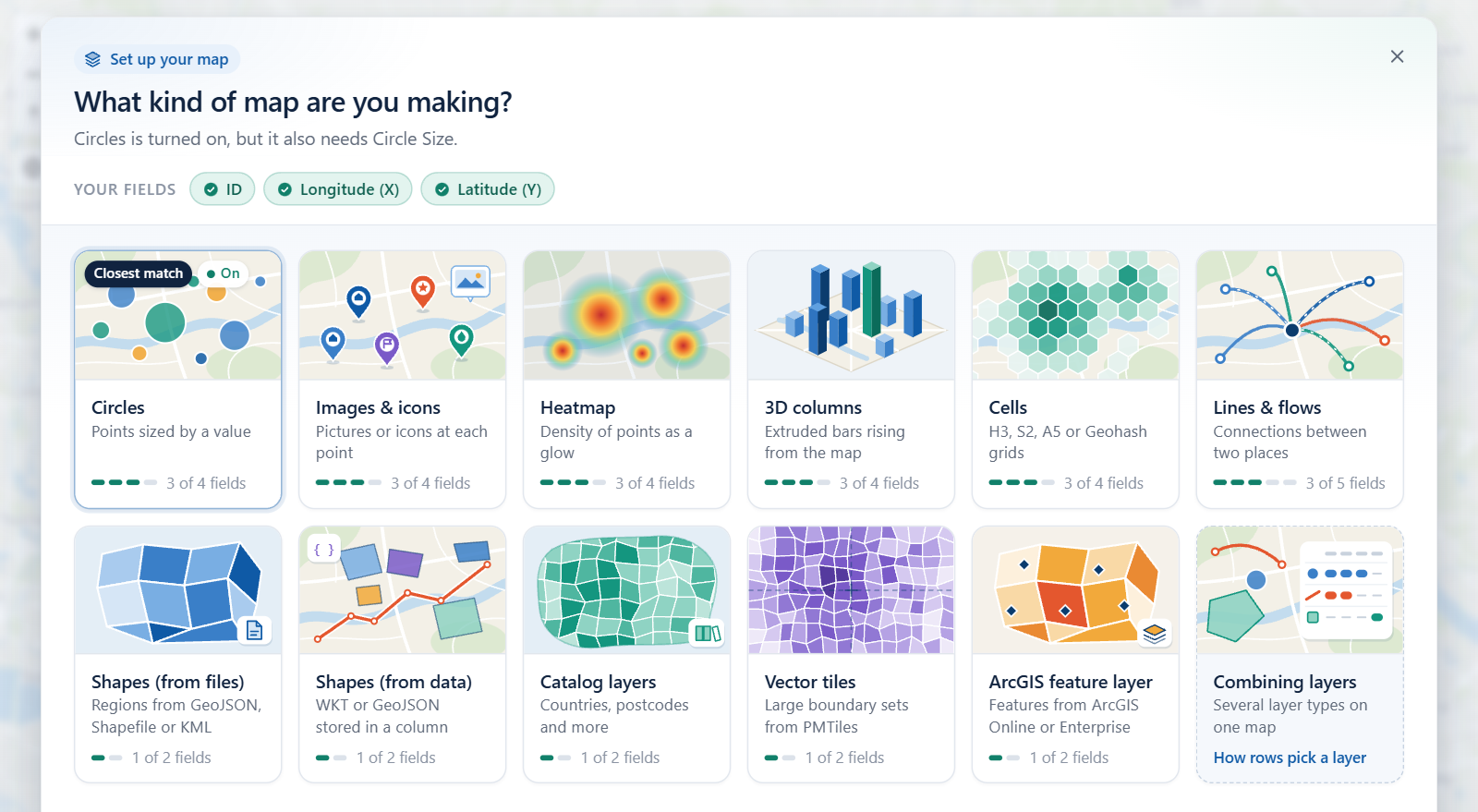Click the stacked layers icon on ArcGIS thumbnail
This screenshot has width=1478, height=812.
(1155, 633)
